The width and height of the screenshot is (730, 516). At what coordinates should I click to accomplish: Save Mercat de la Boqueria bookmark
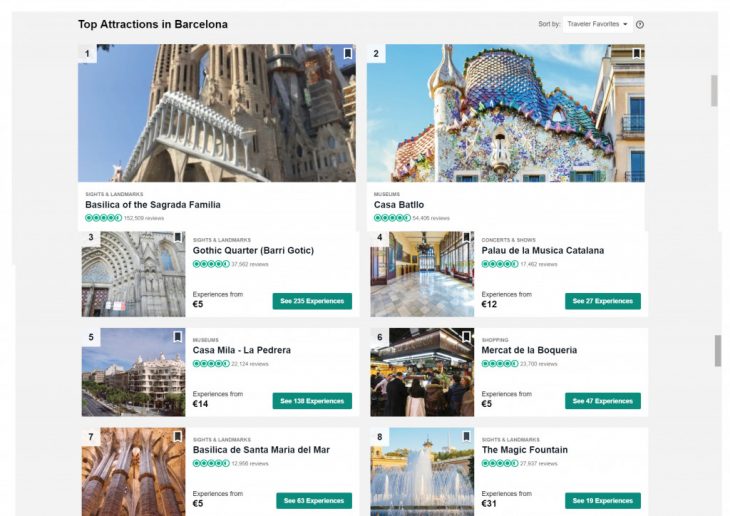pyautogui.click(x=466, y=337)
